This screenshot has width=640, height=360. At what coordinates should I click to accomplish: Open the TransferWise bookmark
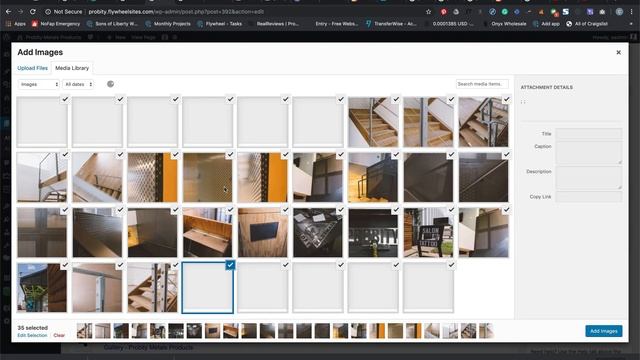coord(391,24)
